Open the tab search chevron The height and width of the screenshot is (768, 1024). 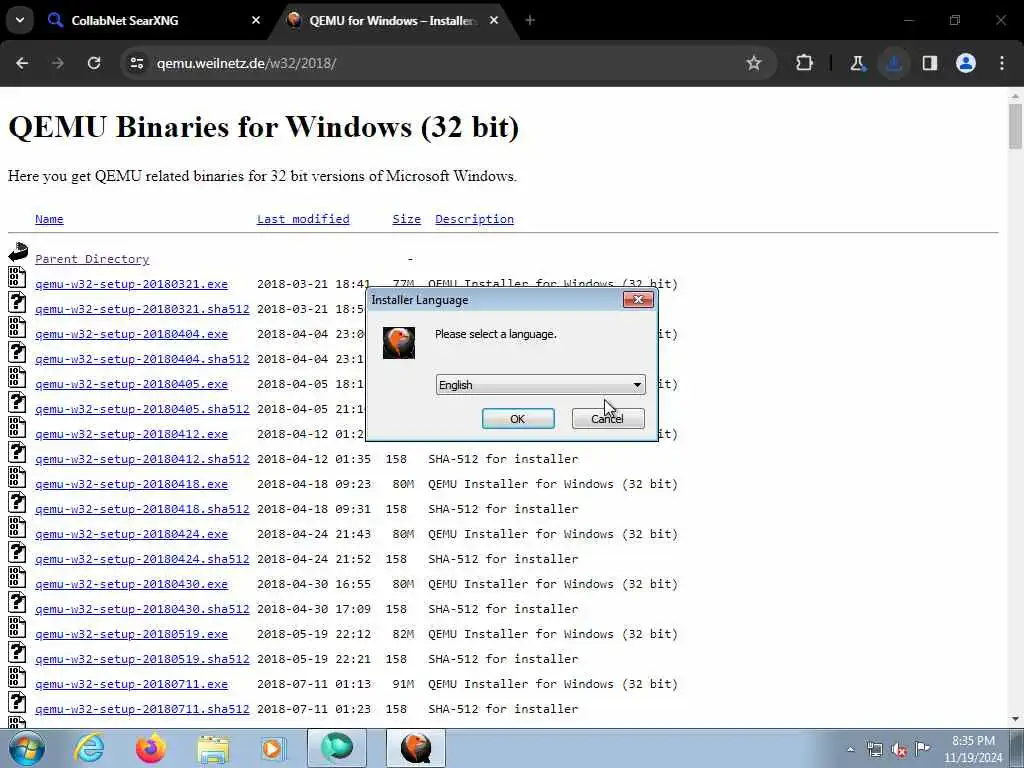[20, 20]
